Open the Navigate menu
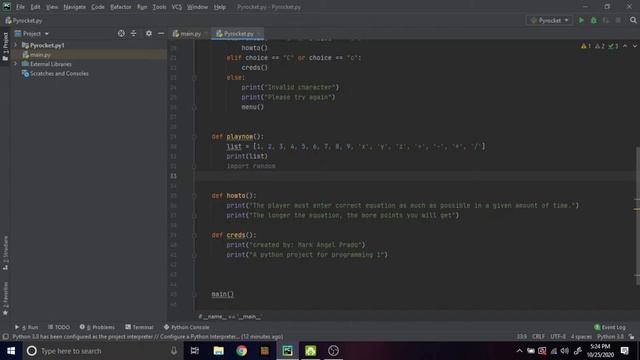The image size is (640, 360). (x=75, y=7)
